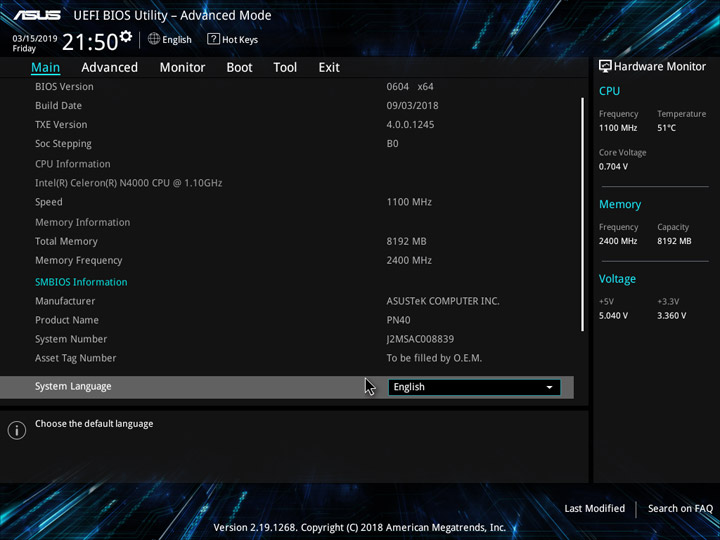
Task: Click the BIOS Version label
Action: tap(64, 86)
